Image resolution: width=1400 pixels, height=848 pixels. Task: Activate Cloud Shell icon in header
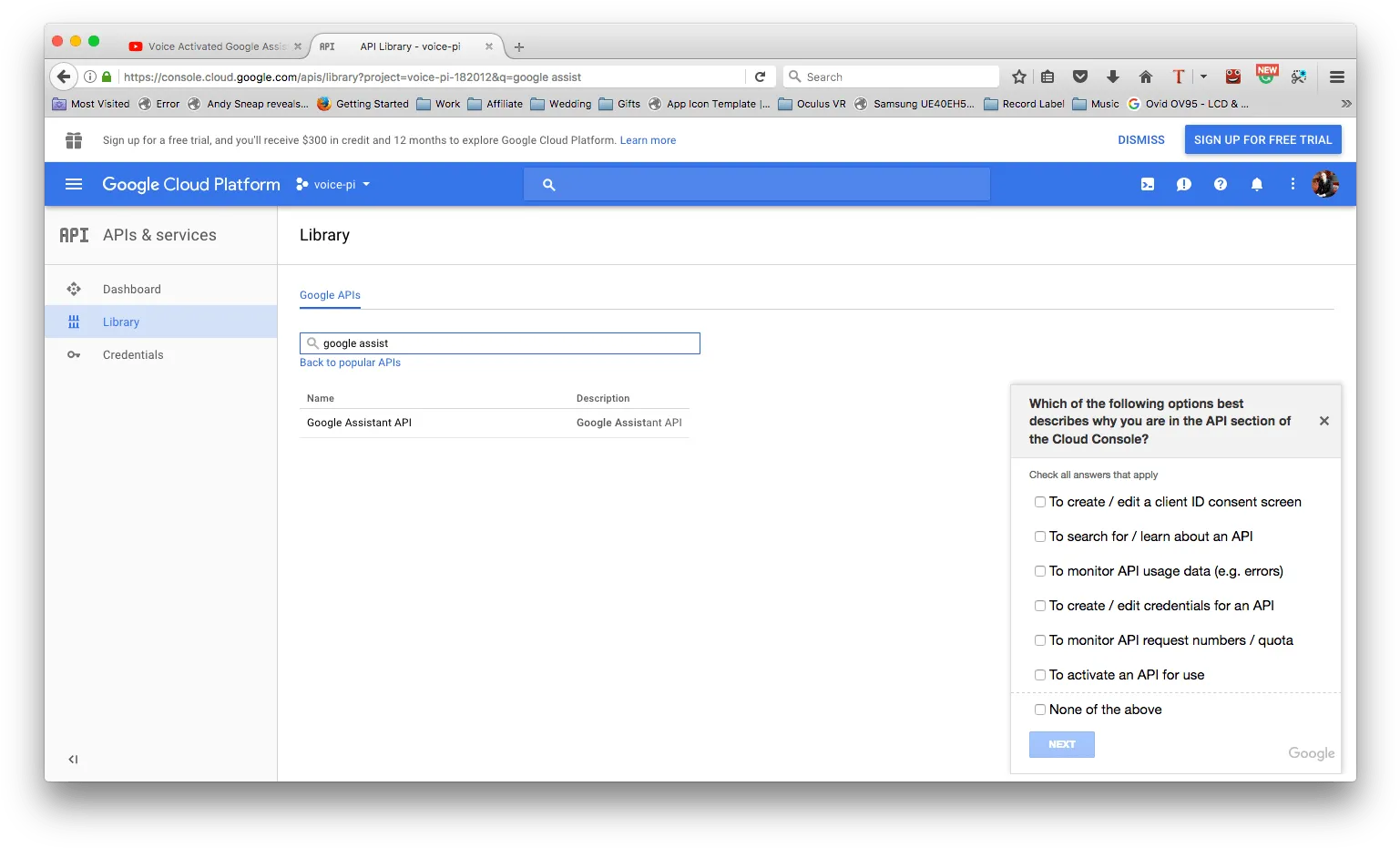click(x=1148, y=184)
